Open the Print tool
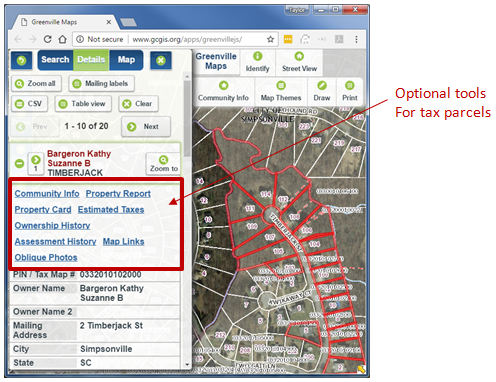 pyautogui.click(x=349, y=91)
